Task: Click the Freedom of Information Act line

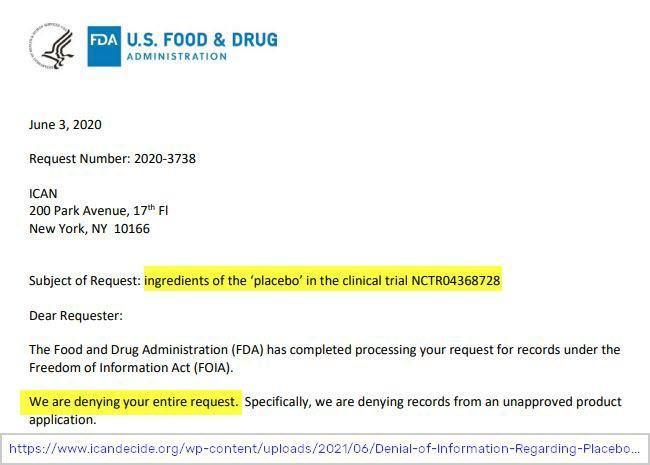Action: [x=131, y=368]
